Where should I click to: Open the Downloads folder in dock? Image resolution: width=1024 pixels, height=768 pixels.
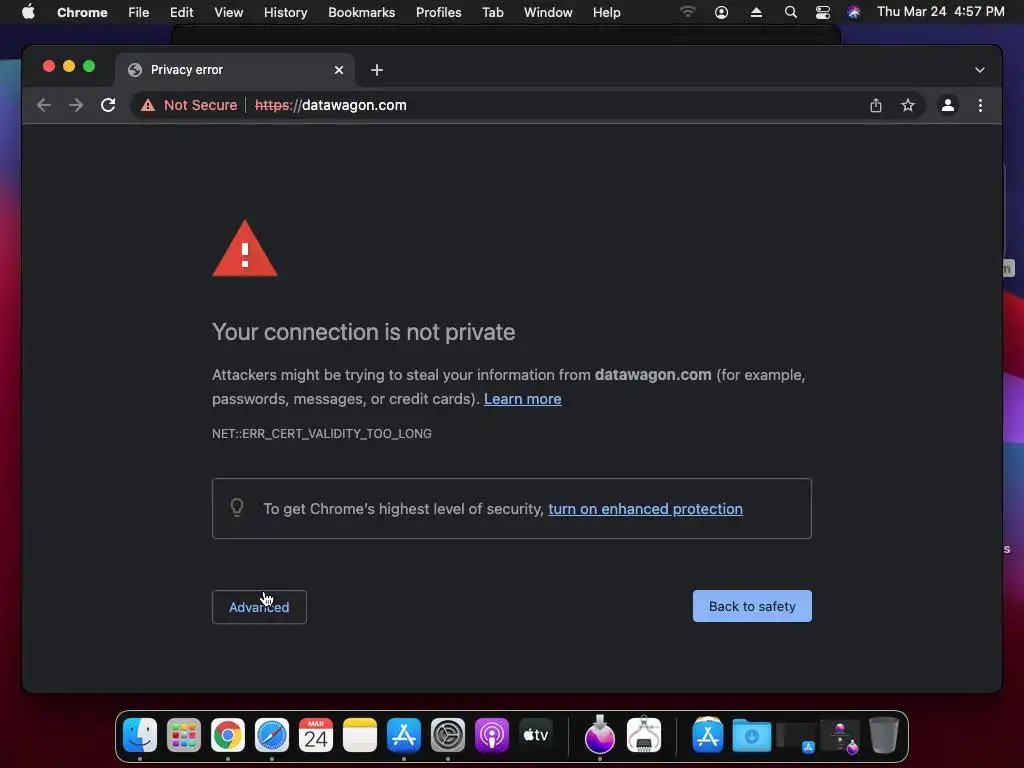[752, 736]
